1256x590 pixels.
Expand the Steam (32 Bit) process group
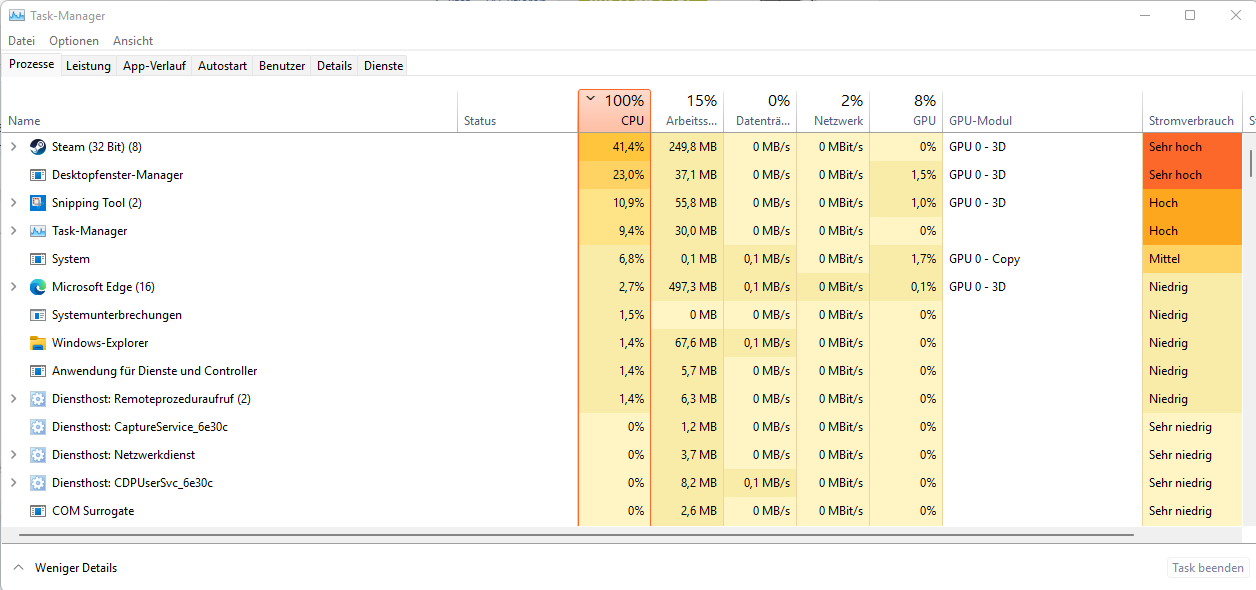pos(13,147)
